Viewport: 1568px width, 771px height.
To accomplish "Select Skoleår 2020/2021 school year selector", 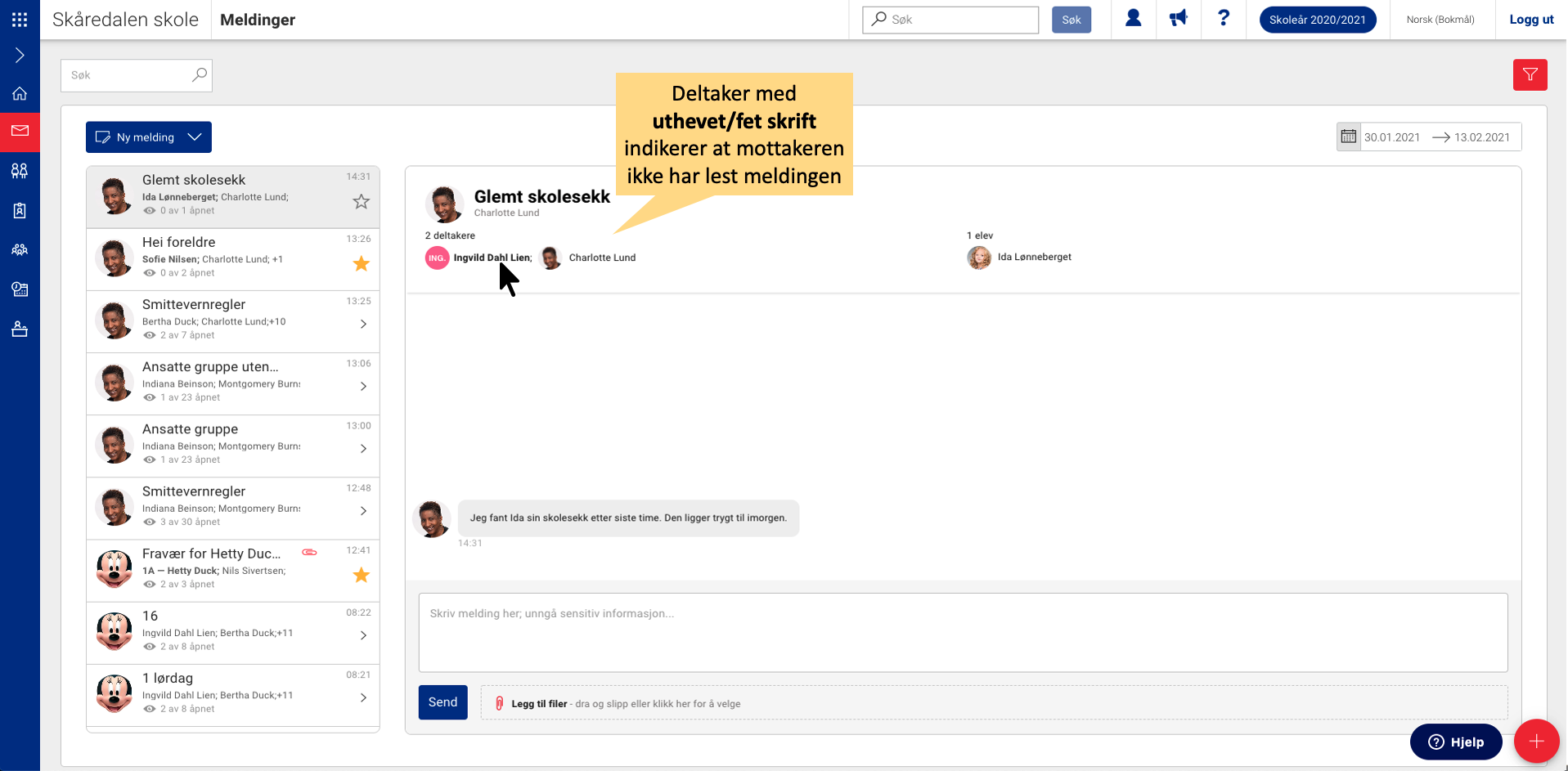I will point(1317,20).
